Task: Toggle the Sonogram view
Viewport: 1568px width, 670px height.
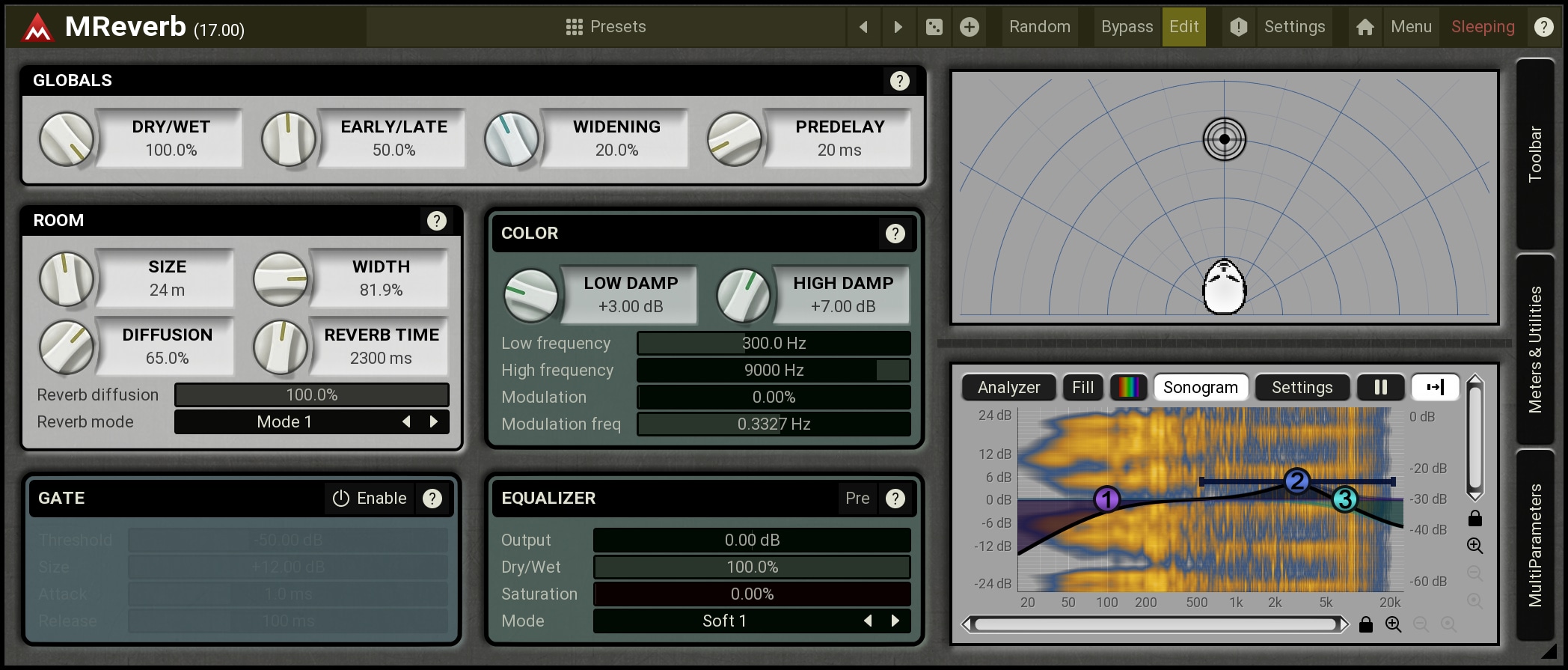Action: point(1200,387)
